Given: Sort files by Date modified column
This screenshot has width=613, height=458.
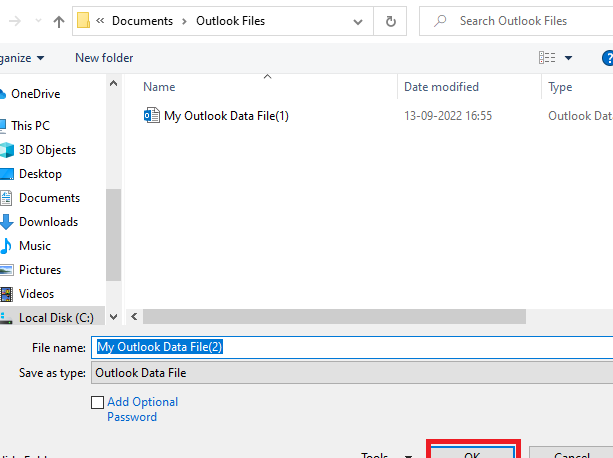Looking at the screenshot, I should [441, 87].
